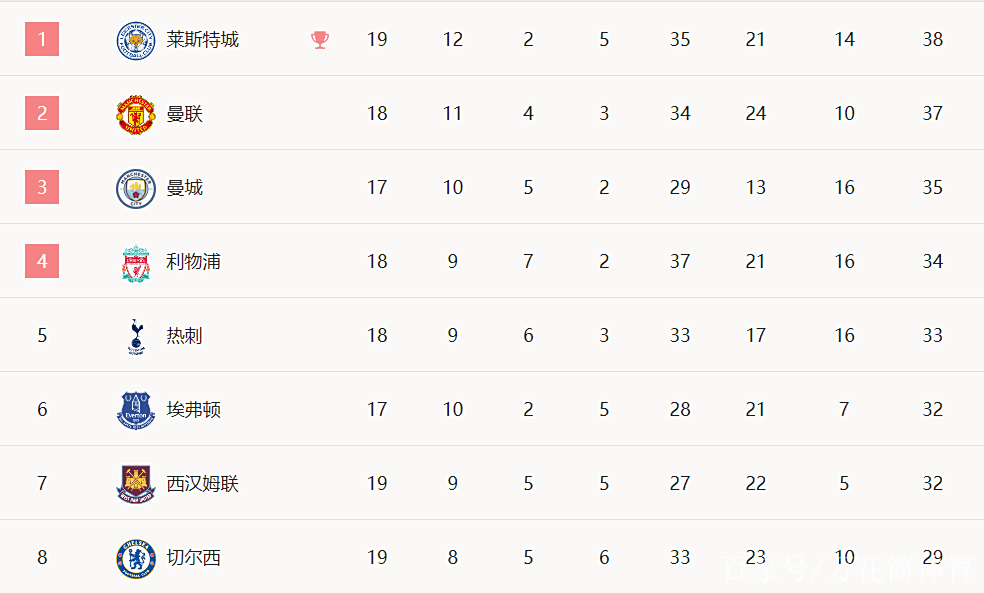This screenshot has height=593, width=984.
Task: Open the 西汉姆联 team link
Action: [203, 484]
